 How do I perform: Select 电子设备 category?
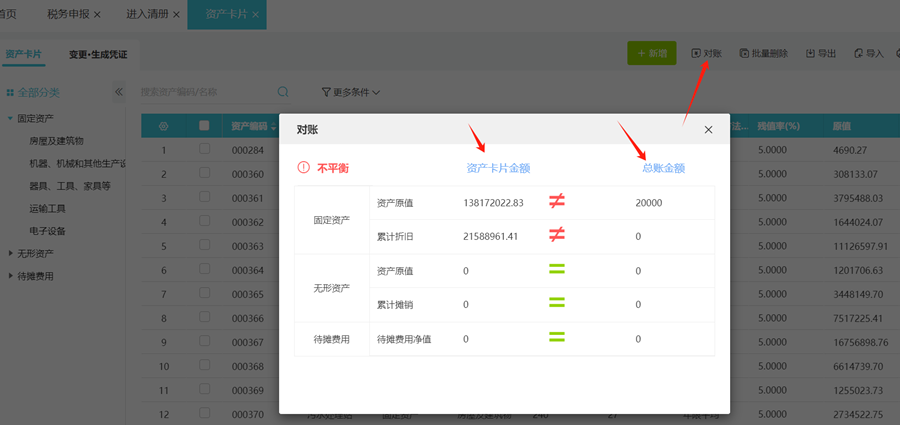coord(47,231)
